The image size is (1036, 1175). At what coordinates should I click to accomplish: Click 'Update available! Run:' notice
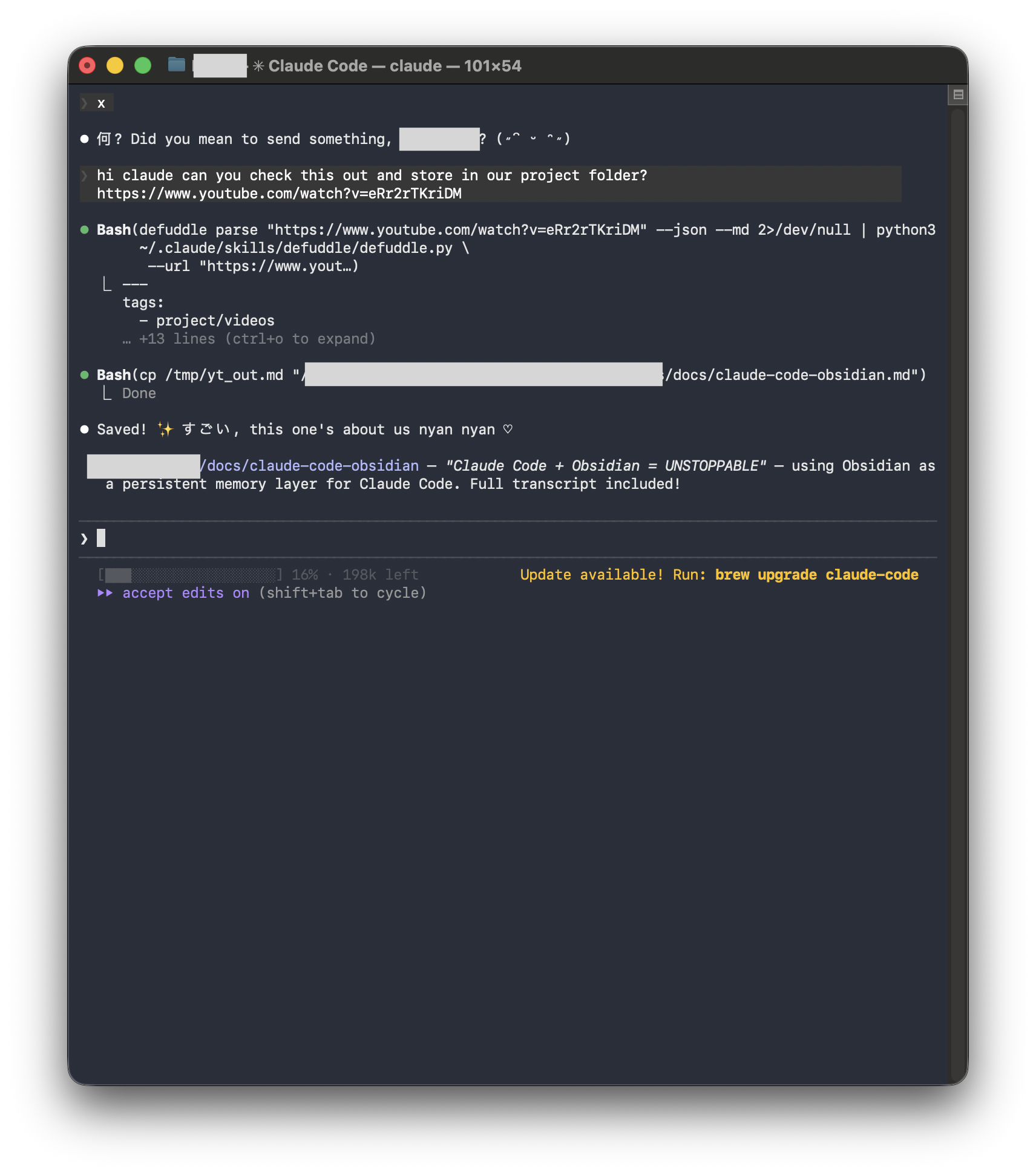pos(613,575)
